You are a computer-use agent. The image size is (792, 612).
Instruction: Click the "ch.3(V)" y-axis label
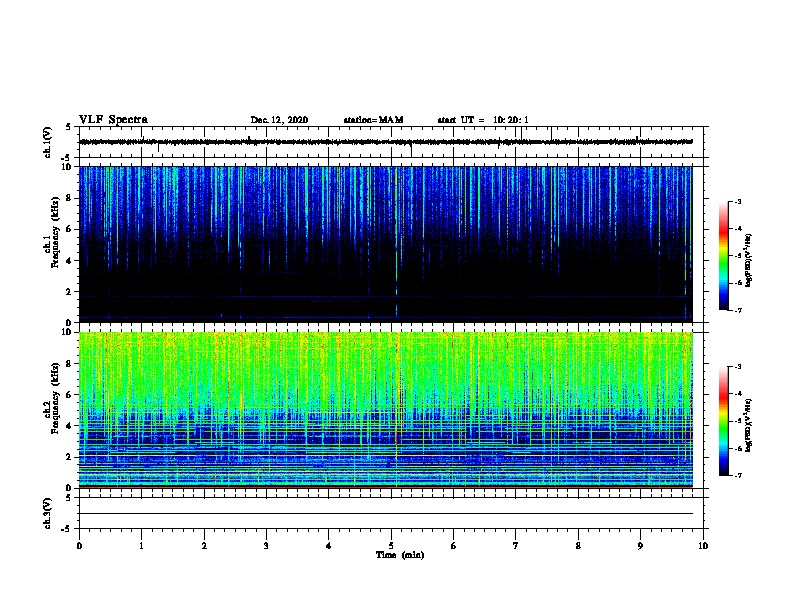pos(48,513)
